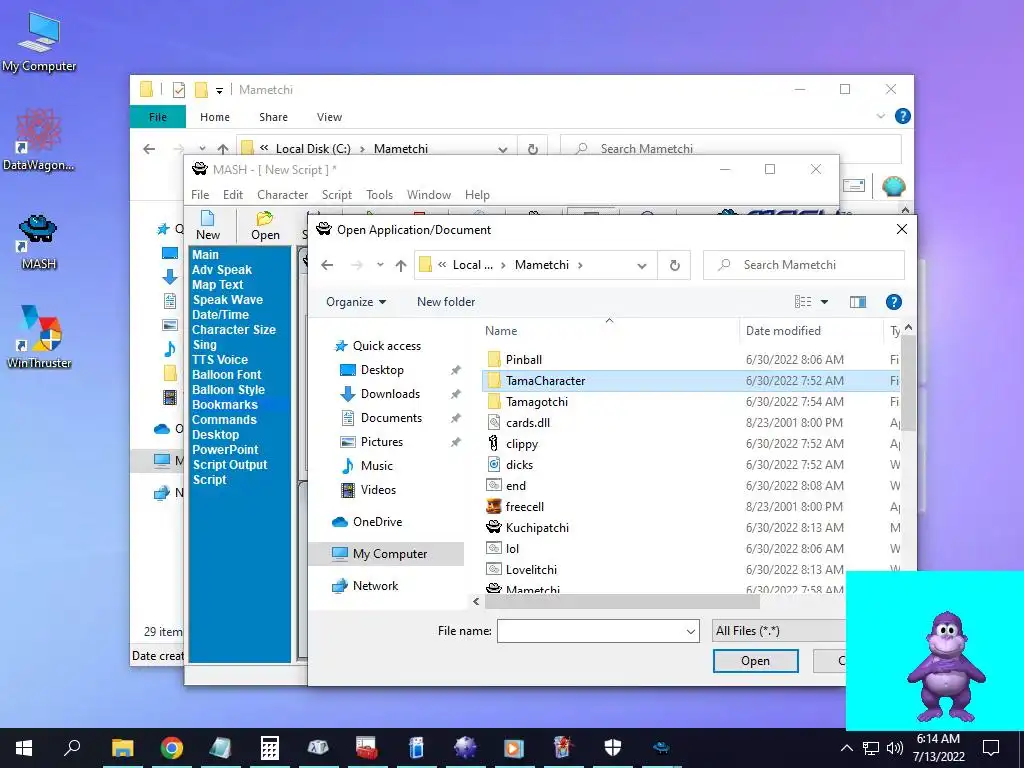
Task: Refresh the Mametchi folder in the open dialog
Action: [x=675, y=265]
